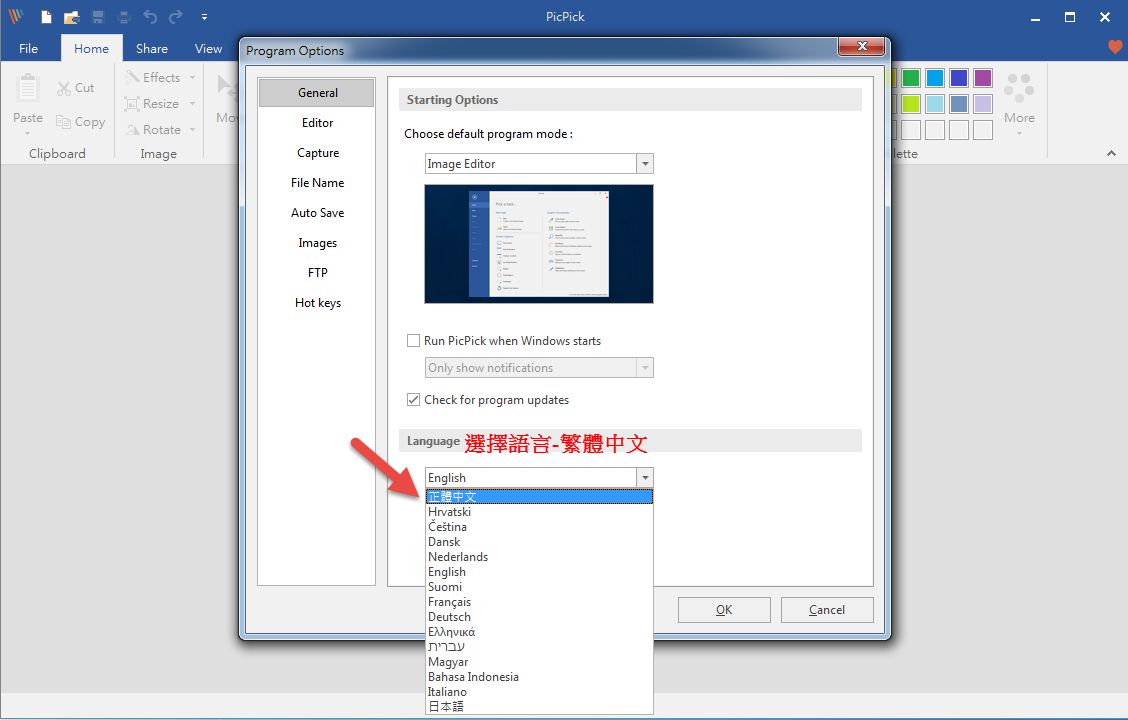Switch to the Share ribbon tab

152,48
